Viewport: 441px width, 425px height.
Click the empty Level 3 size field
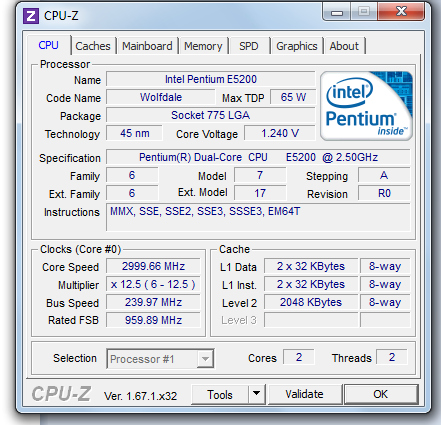tap(311, 320)
